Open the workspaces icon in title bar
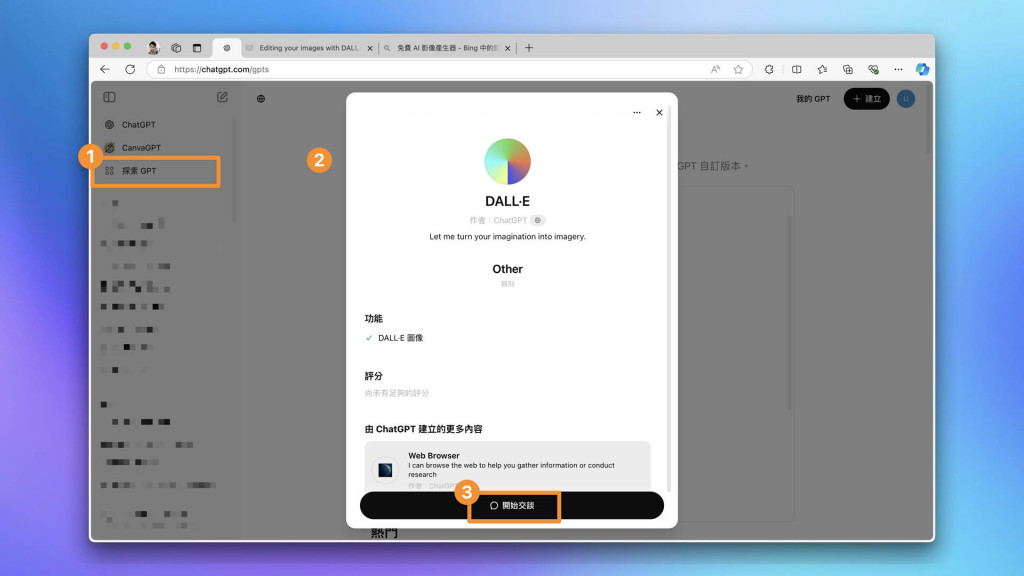Viewport: 1024px width, 576px height. [x=176, y=48]
